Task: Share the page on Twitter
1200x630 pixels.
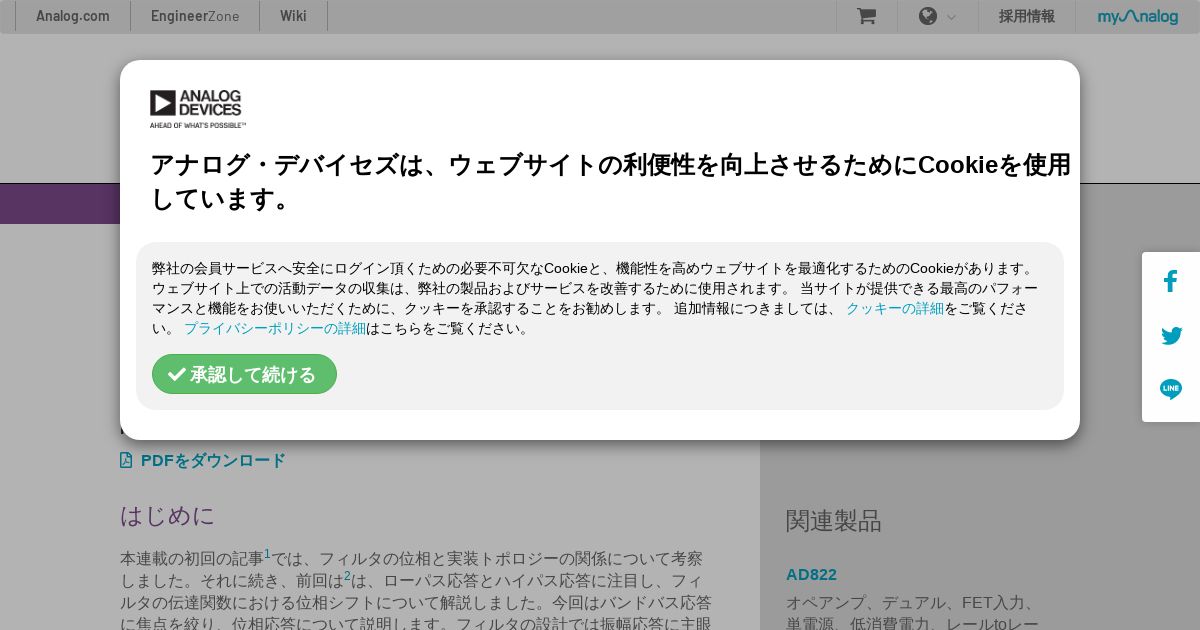Action: (x=1171, y=336)
